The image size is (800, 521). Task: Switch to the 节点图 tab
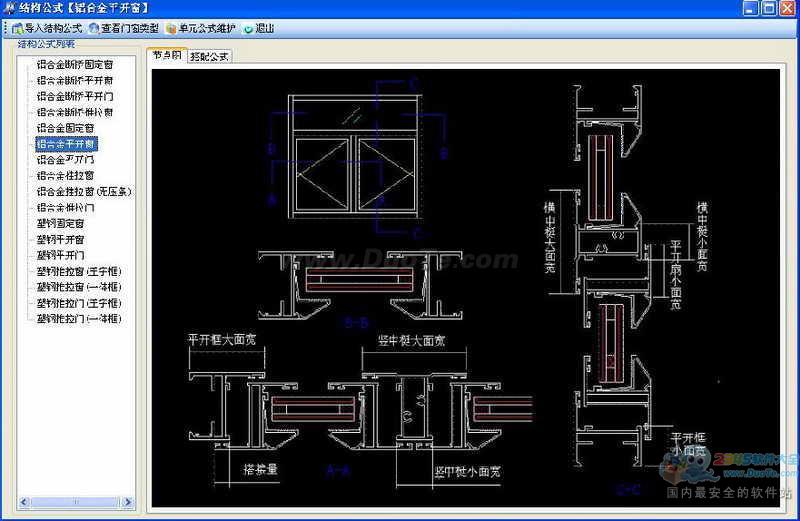[167, 55]
